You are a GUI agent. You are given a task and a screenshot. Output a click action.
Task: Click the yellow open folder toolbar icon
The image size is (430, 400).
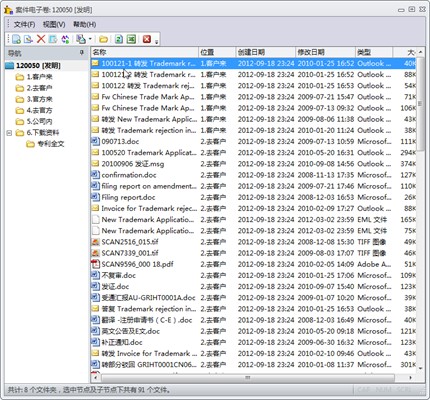(103, 39)
